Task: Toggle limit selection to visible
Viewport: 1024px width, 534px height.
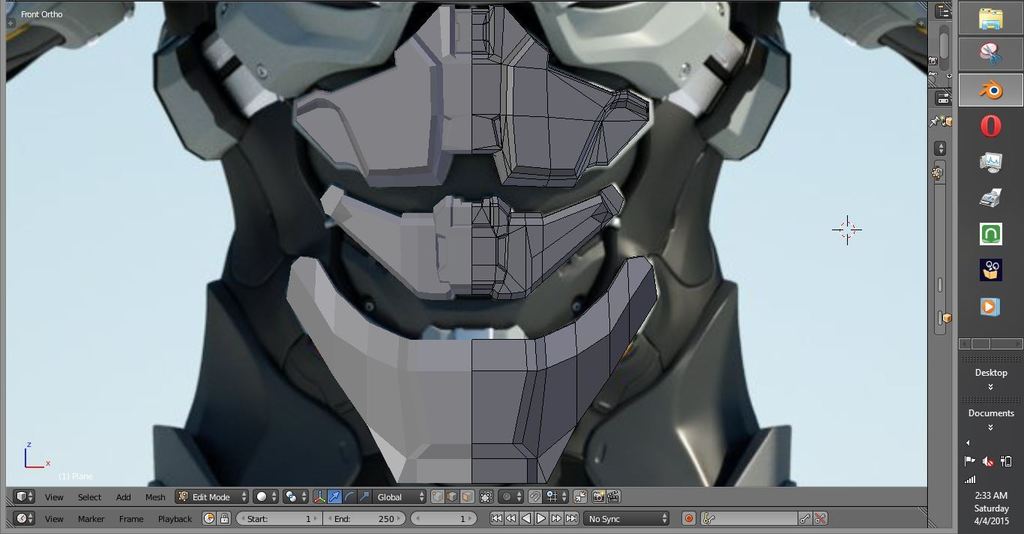Action: (x=486, y=497)
